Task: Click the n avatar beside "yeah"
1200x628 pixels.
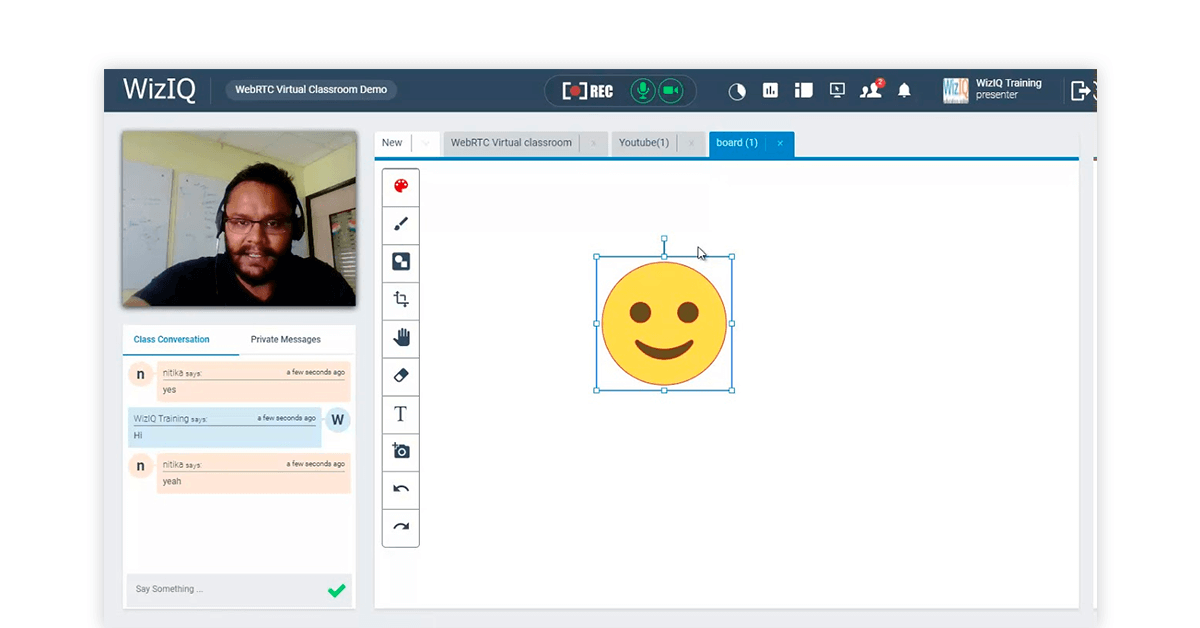Action: [140, 466]
